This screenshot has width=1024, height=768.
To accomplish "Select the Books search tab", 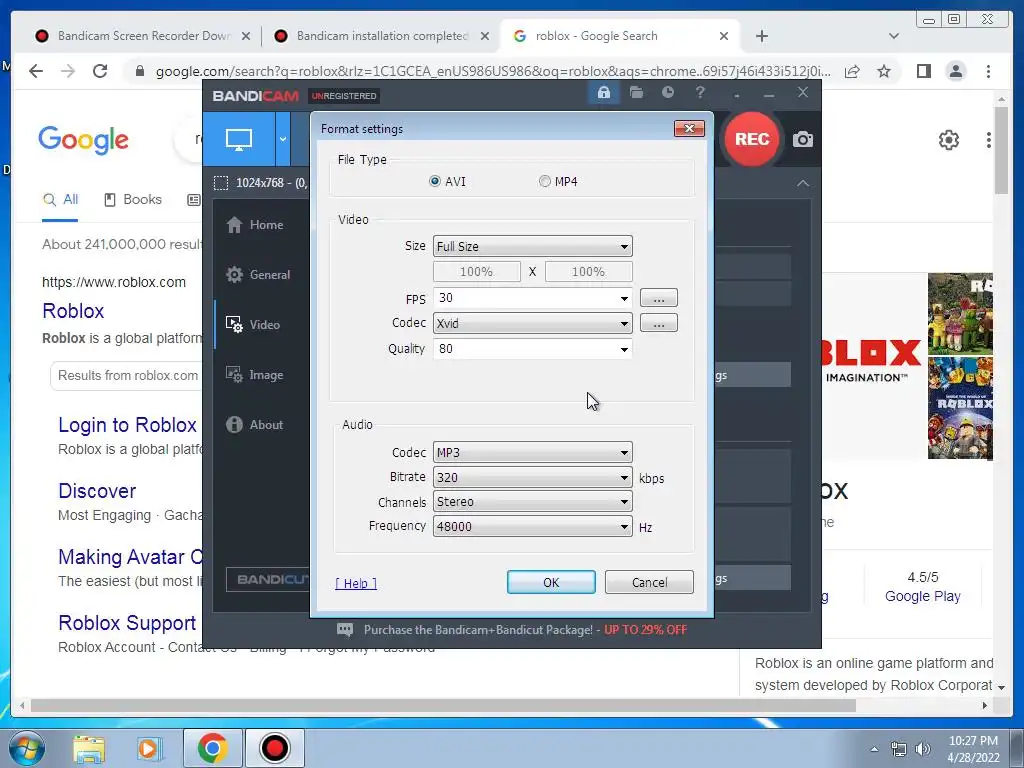I will tap(133, 200).
